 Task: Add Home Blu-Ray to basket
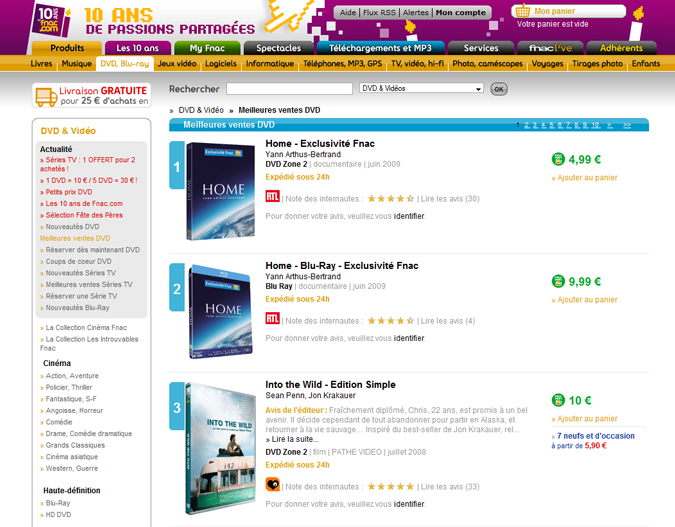coord(585,300)
